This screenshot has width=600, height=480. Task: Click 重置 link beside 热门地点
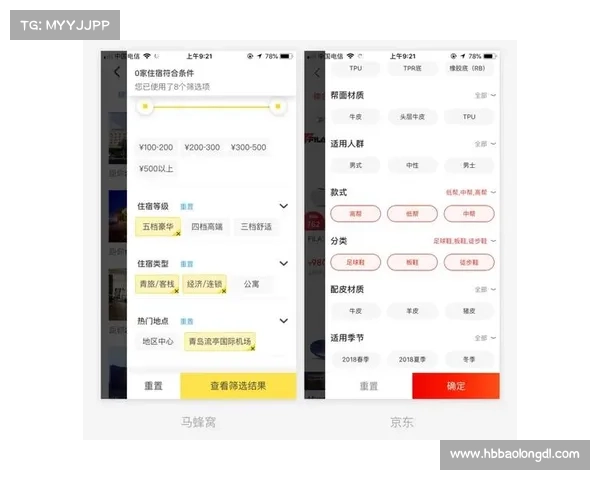coord(187,322)
